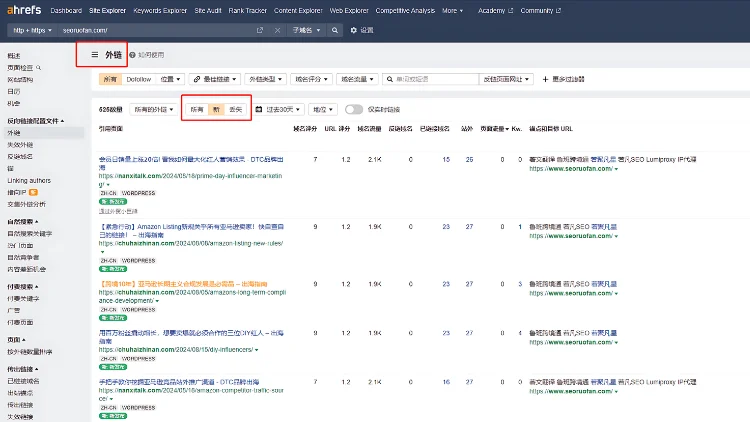Click the seoruofan.com URL input field
The height and width of the screenshot is (422, 750).
pyautogui.click(x=155, y=30)
